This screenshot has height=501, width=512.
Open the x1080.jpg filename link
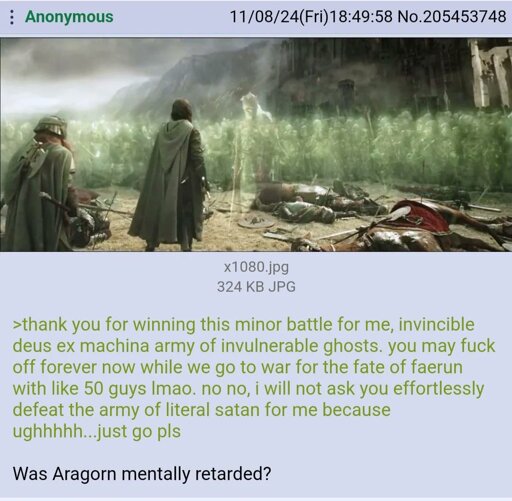point(256,267)
